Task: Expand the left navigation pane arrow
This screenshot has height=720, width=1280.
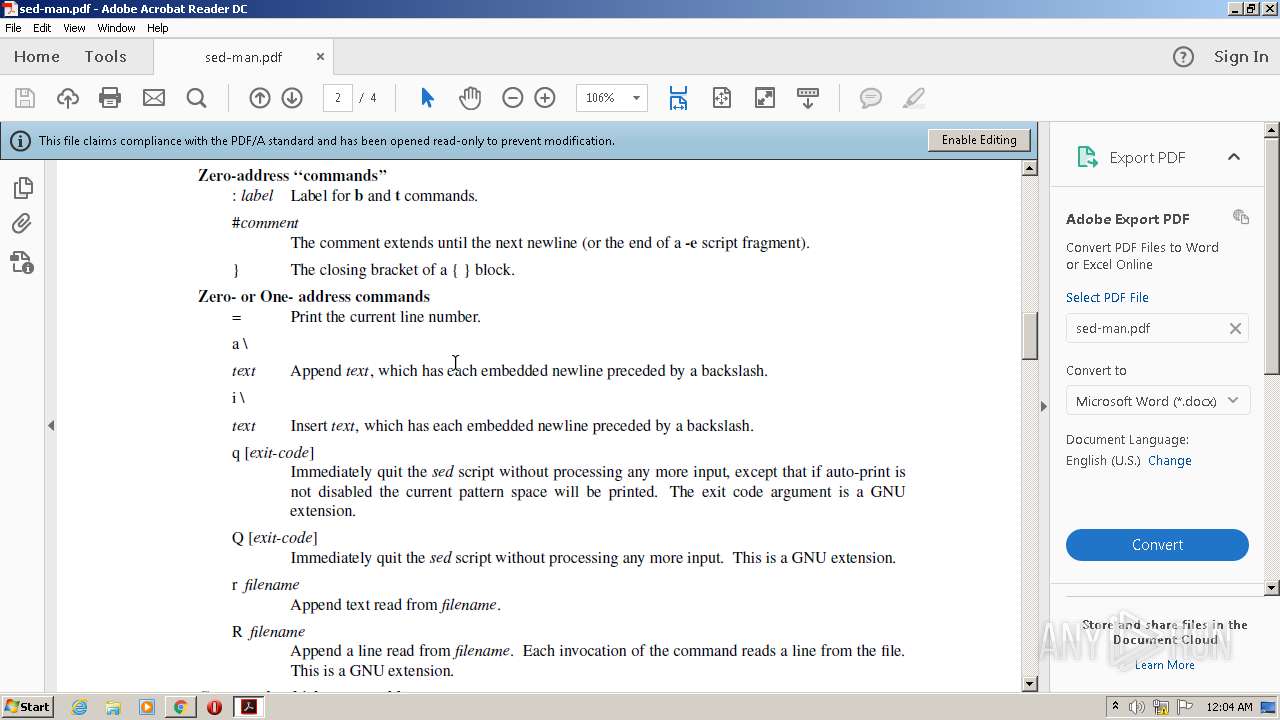Action: coord(50,425)
